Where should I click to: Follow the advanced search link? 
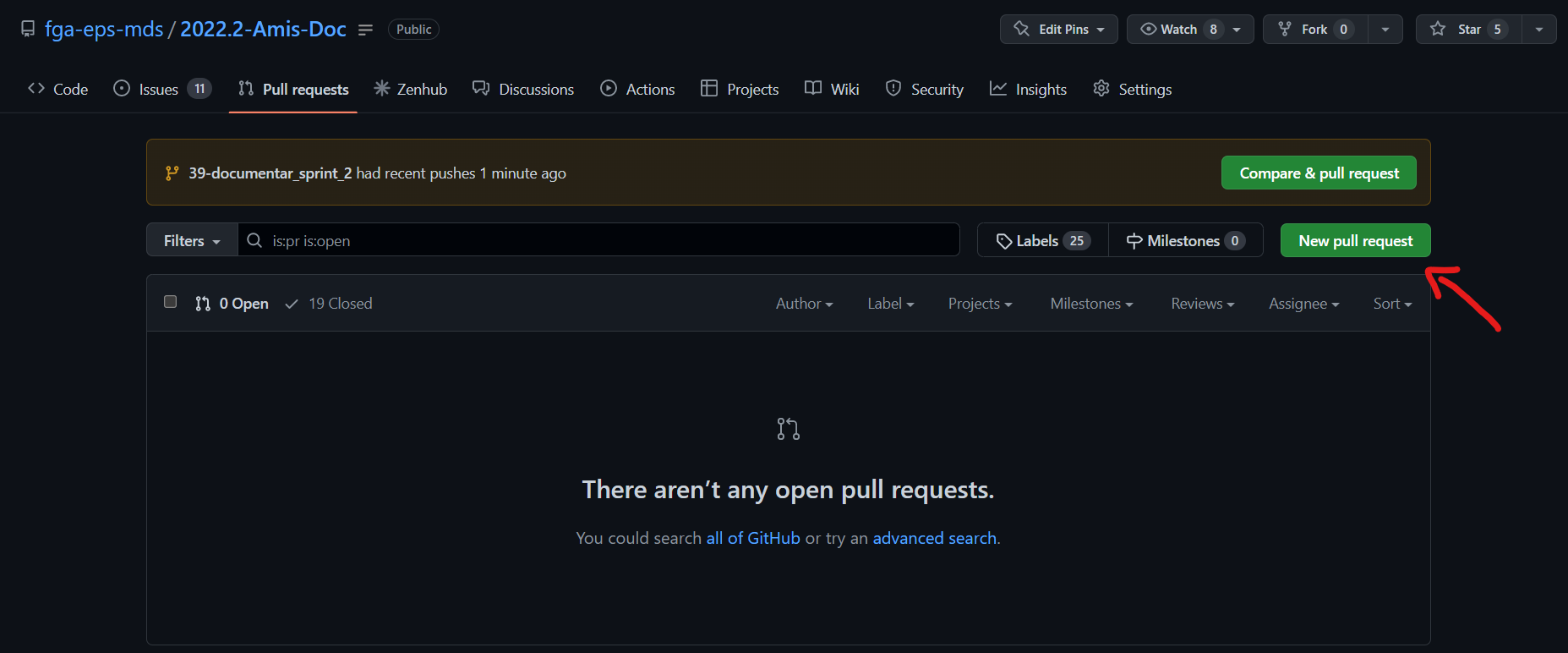click(x=935, y=538)
